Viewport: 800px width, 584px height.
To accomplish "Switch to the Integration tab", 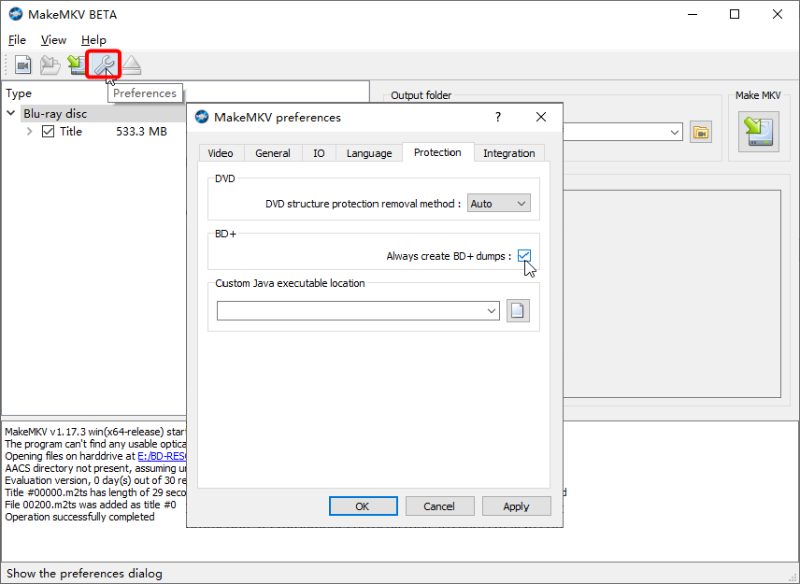I will 509,153.
